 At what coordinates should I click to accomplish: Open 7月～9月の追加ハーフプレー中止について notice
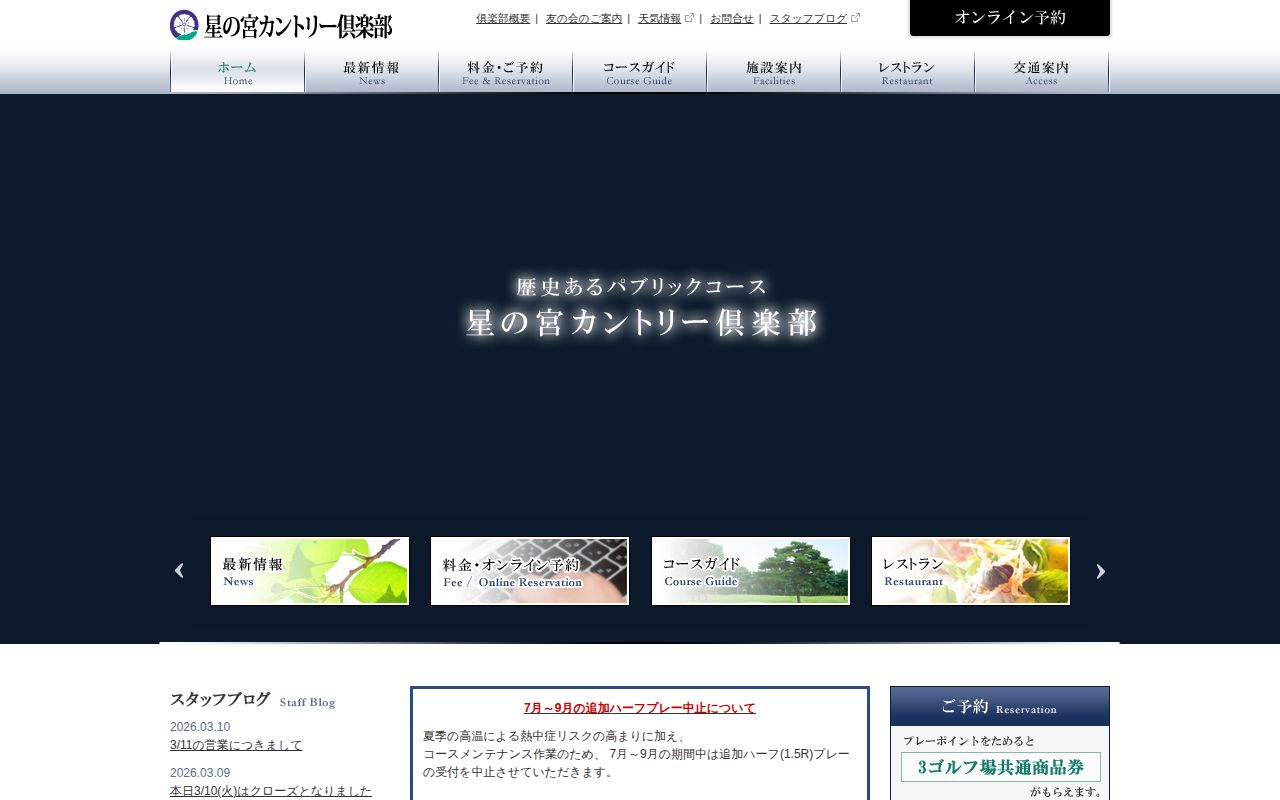coord(640,708)
